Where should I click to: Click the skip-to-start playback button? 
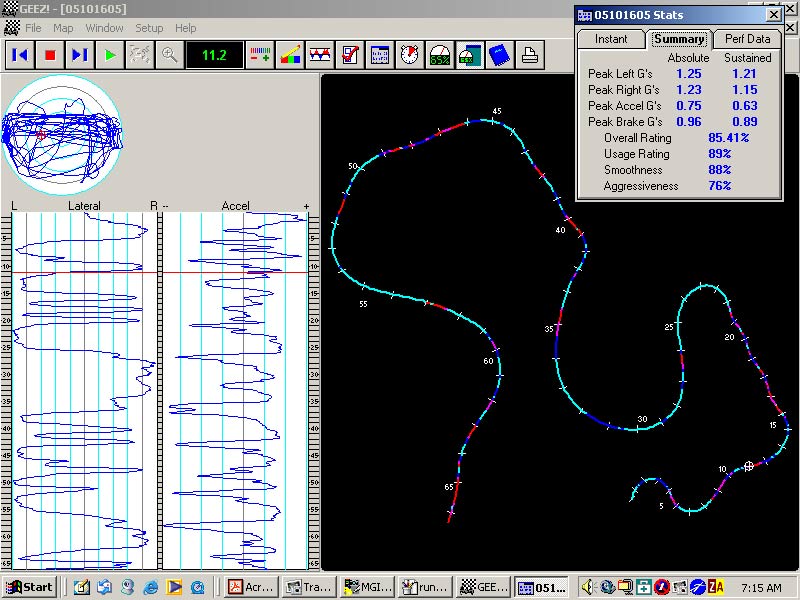click(x=20, y=55)
